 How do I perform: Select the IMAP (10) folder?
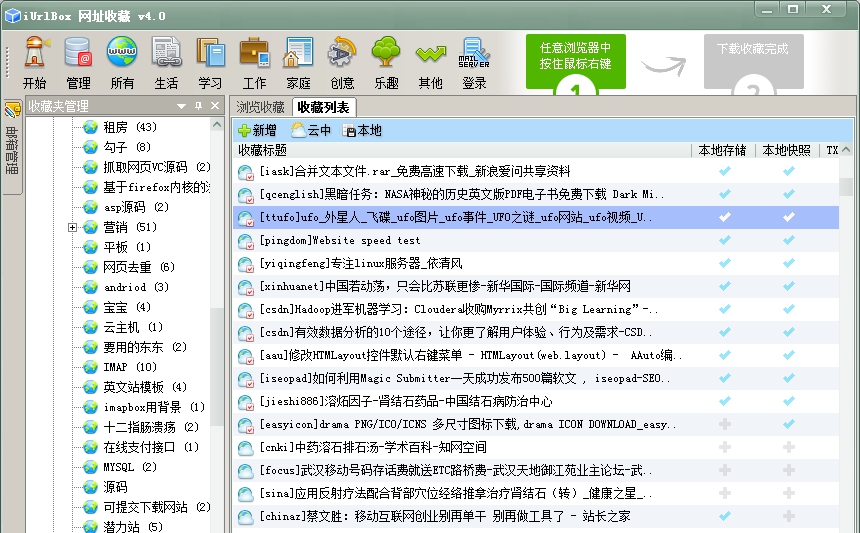pyautogui.click(x=130, y=367)
